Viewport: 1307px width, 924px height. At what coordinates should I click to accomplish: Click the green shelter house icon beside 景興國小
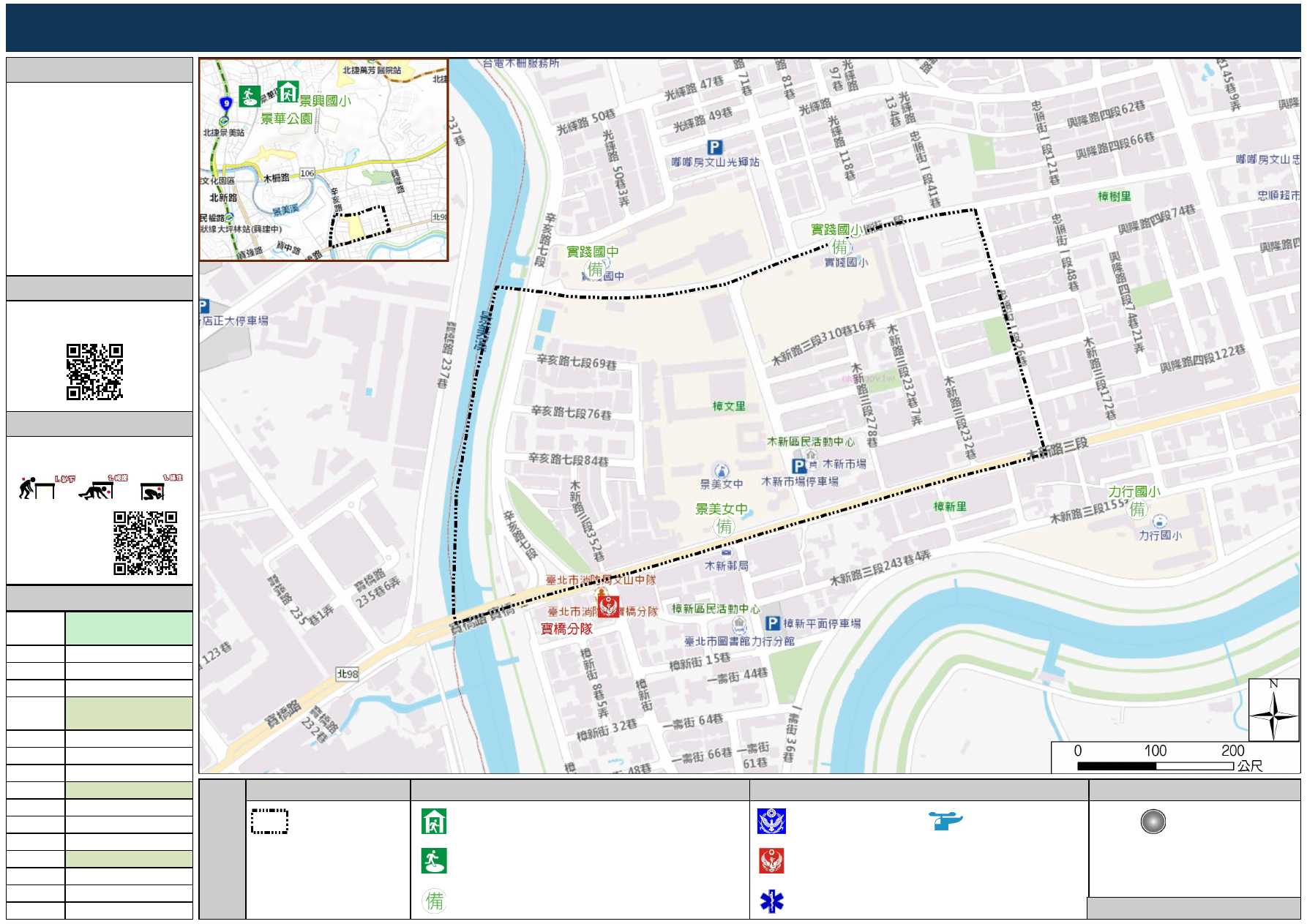pyautogui.click(x=288, y=91)
